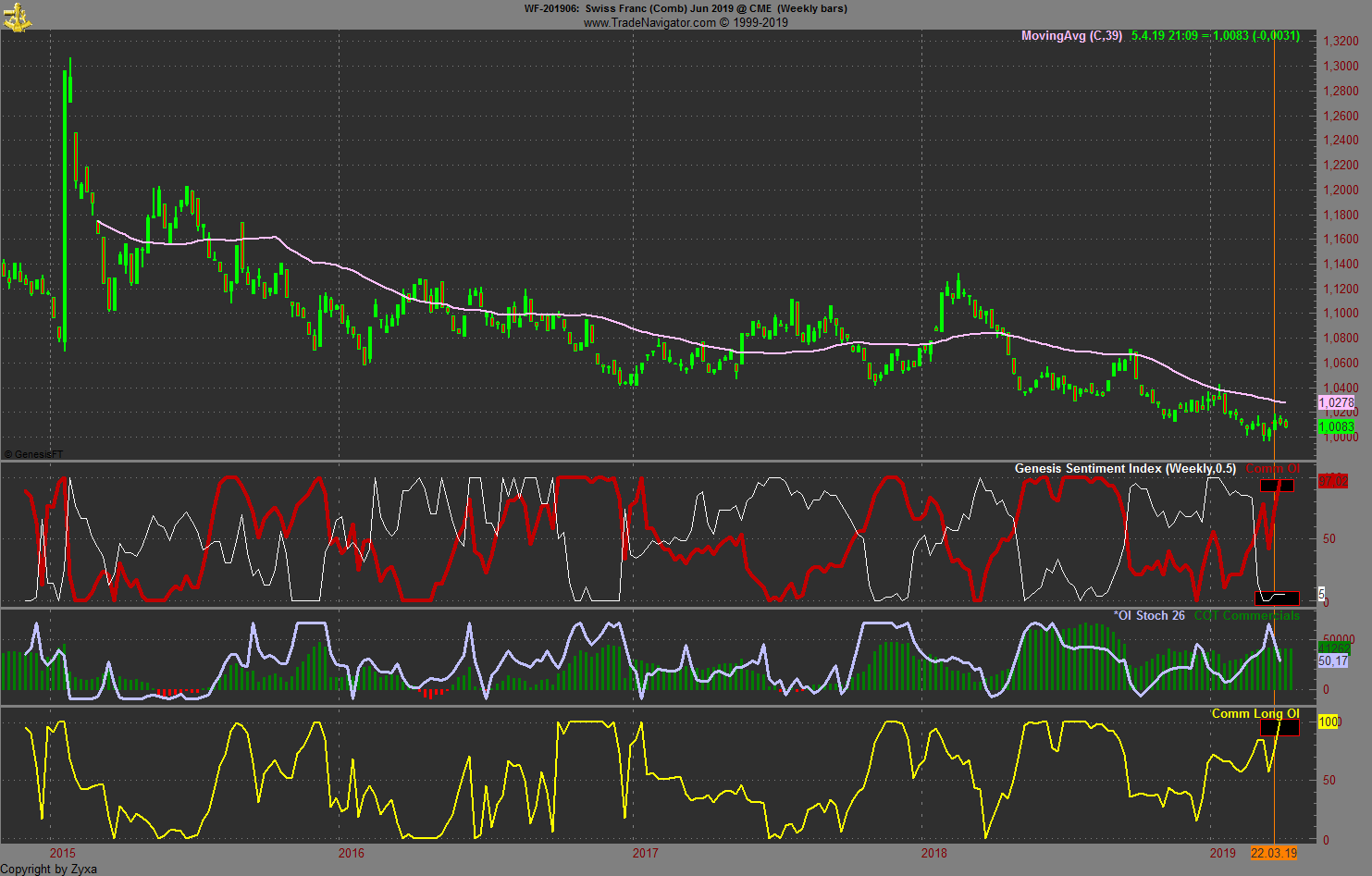Click the yellow 100 value tag
1372x876 pixels.
(x=1329, y=722)
